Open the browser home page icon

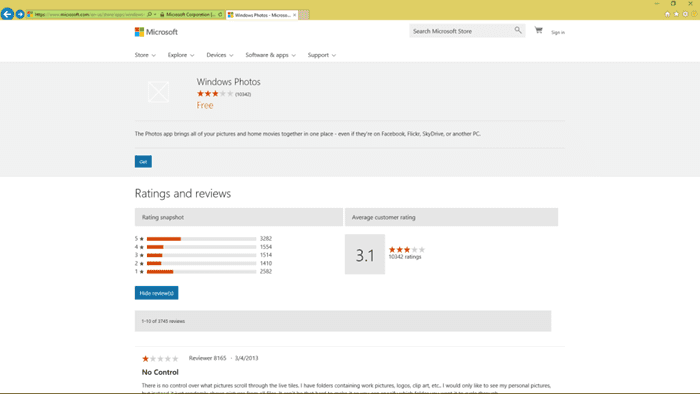(x=667, y=14)
